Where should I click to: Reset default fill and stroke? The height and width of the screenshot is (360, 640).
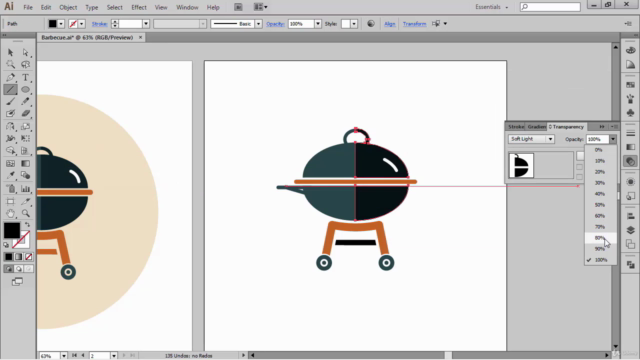[6, 245]
